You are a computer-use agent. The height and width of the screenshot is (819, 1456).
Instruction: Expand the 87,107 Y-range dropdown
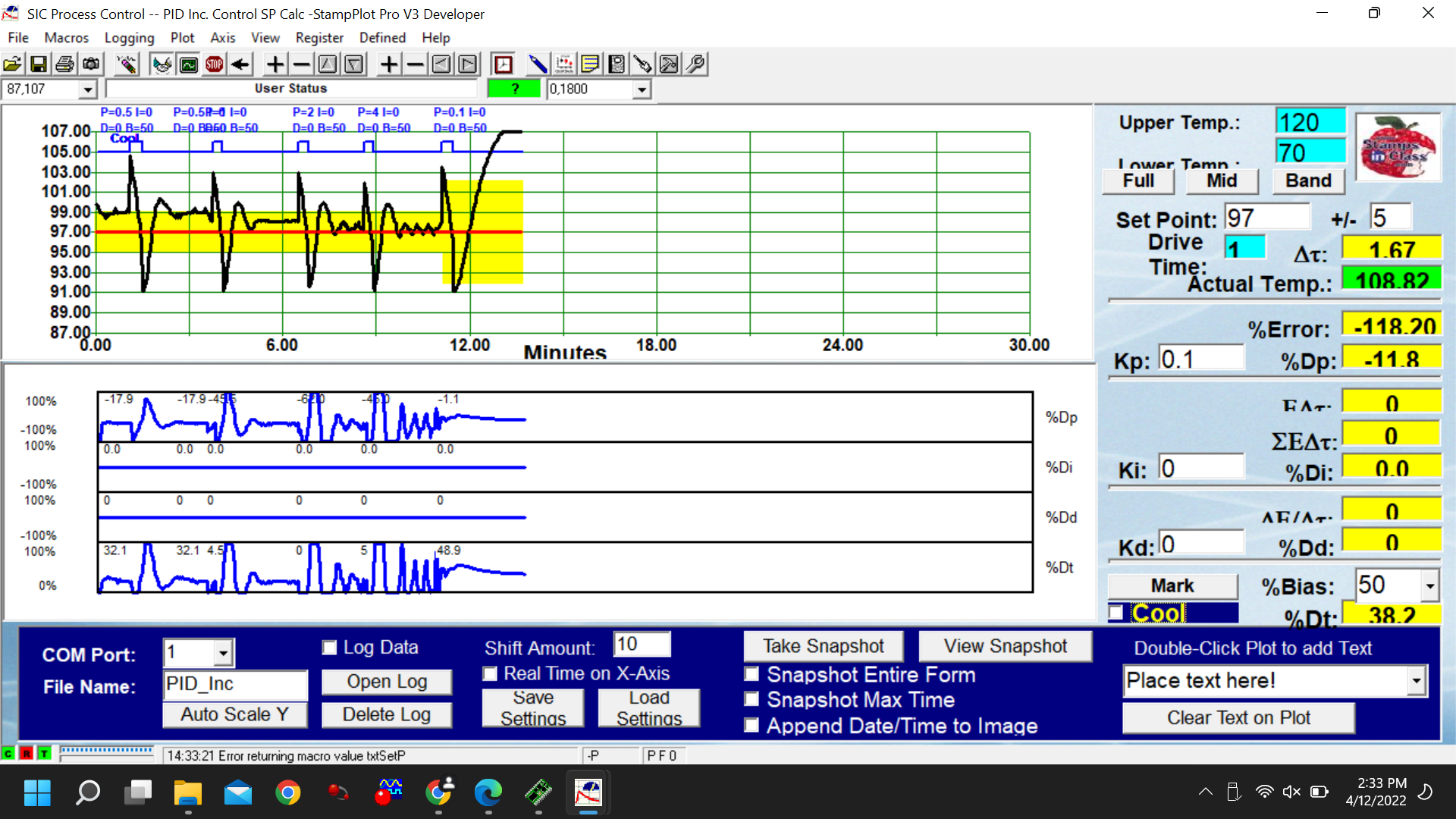tap(88, 89)
